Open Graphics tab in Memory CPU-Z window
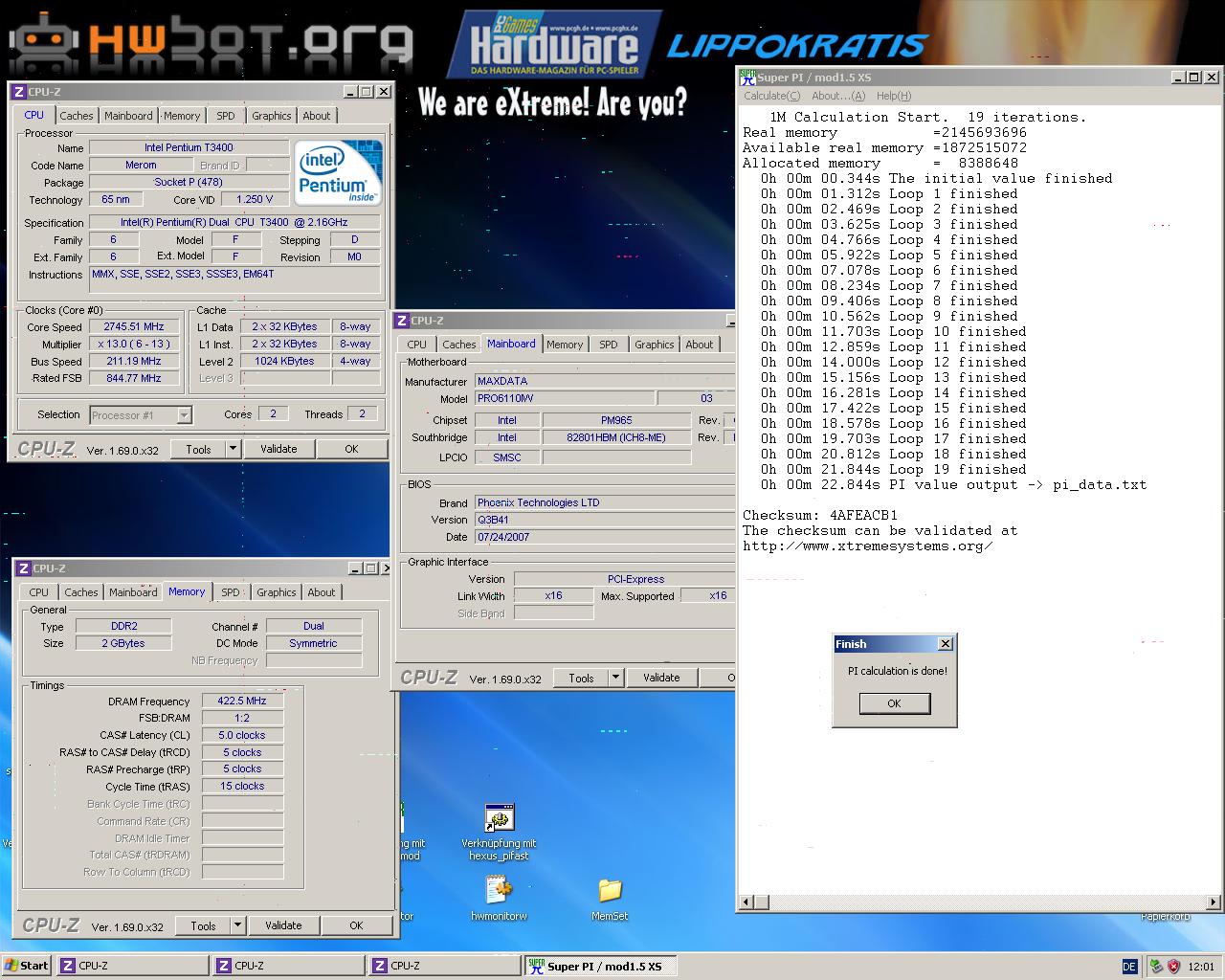 (277, 592)
